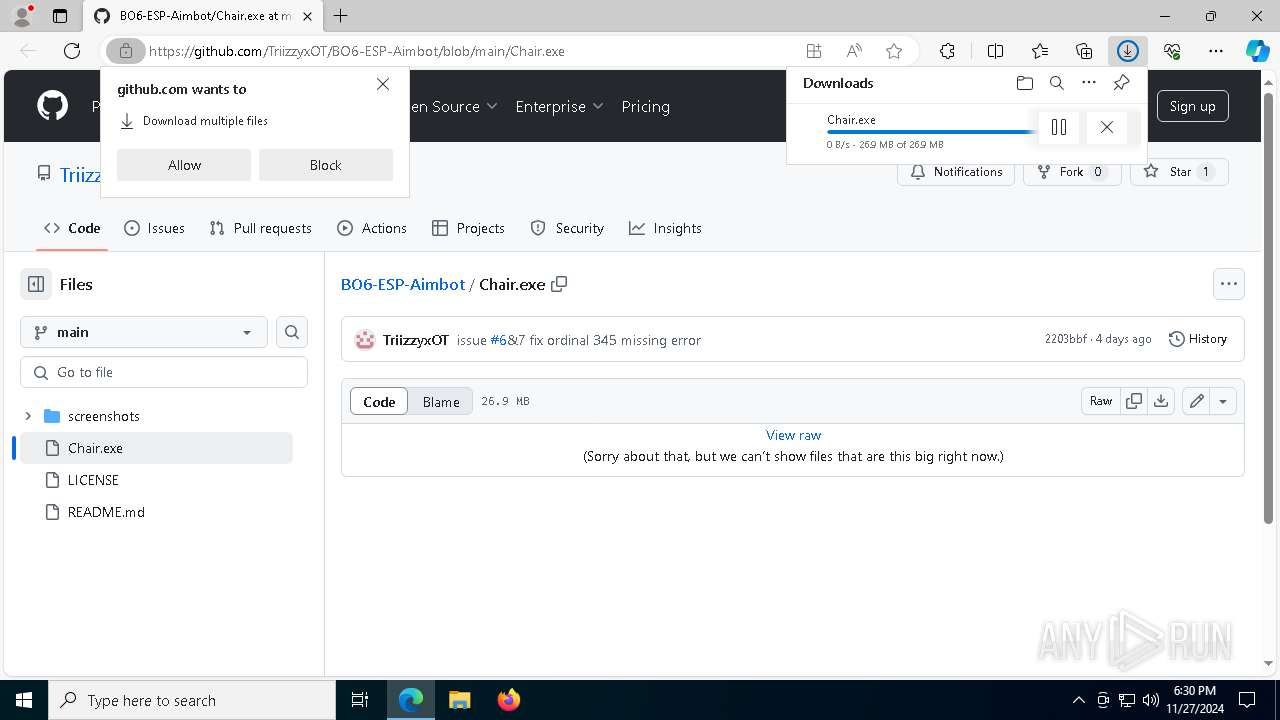Open Firefox from taskbar
The width and height of the screenshot is (1280, 720).
[x=508, y=700]
